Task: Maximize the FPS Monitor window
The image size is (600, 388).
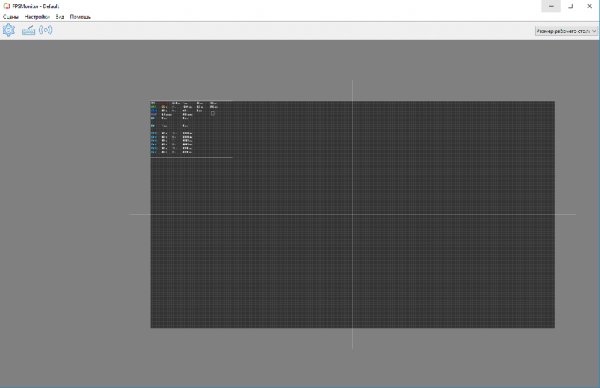Action: click(x=571, y=6)
